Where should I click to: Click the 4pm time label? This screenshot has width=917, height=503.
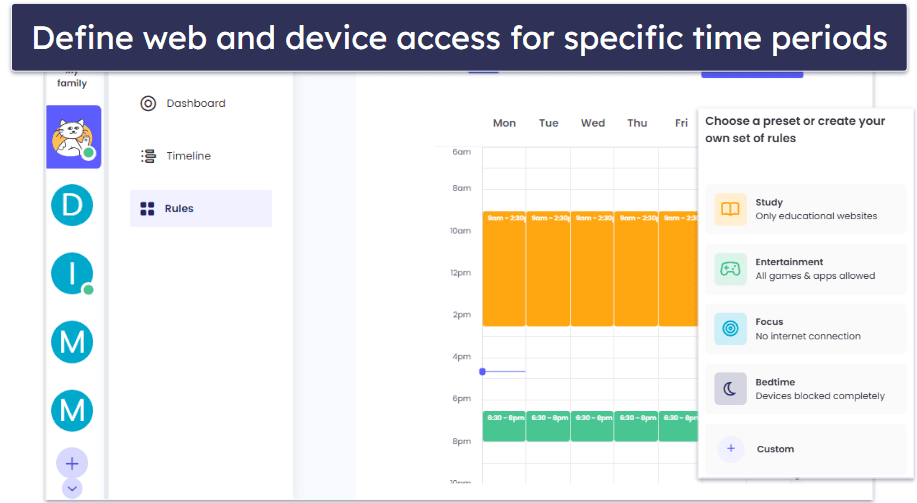(x=461, y=356)
